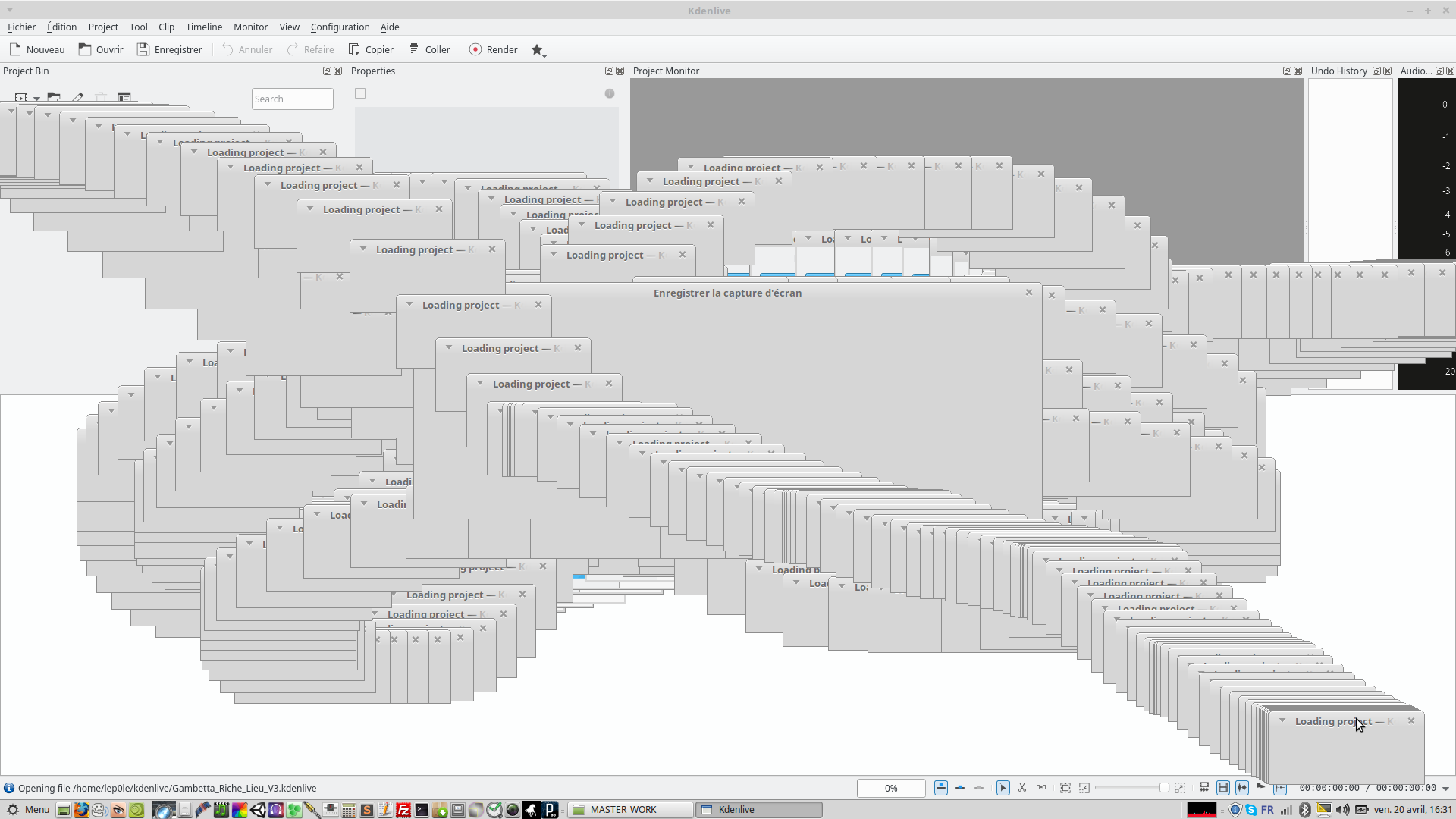This screenshot has width=1456, height=819.
Task: Click the Ouvrir button
Action: [101, 49]
